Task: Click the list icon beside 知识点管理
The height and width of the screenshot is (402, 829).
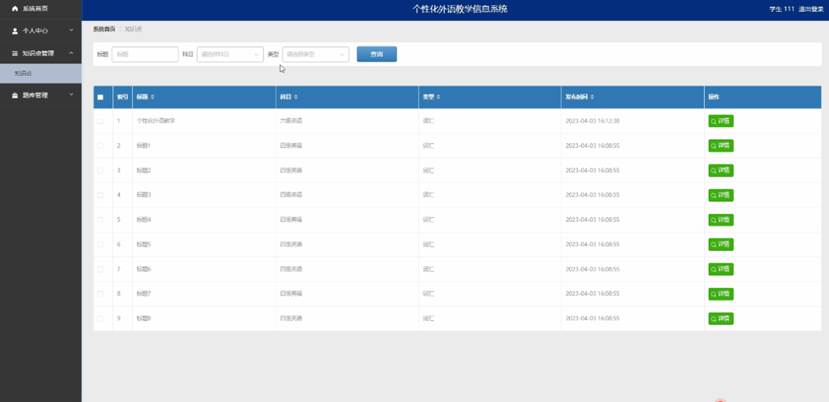Action: (x=15, y=53)
